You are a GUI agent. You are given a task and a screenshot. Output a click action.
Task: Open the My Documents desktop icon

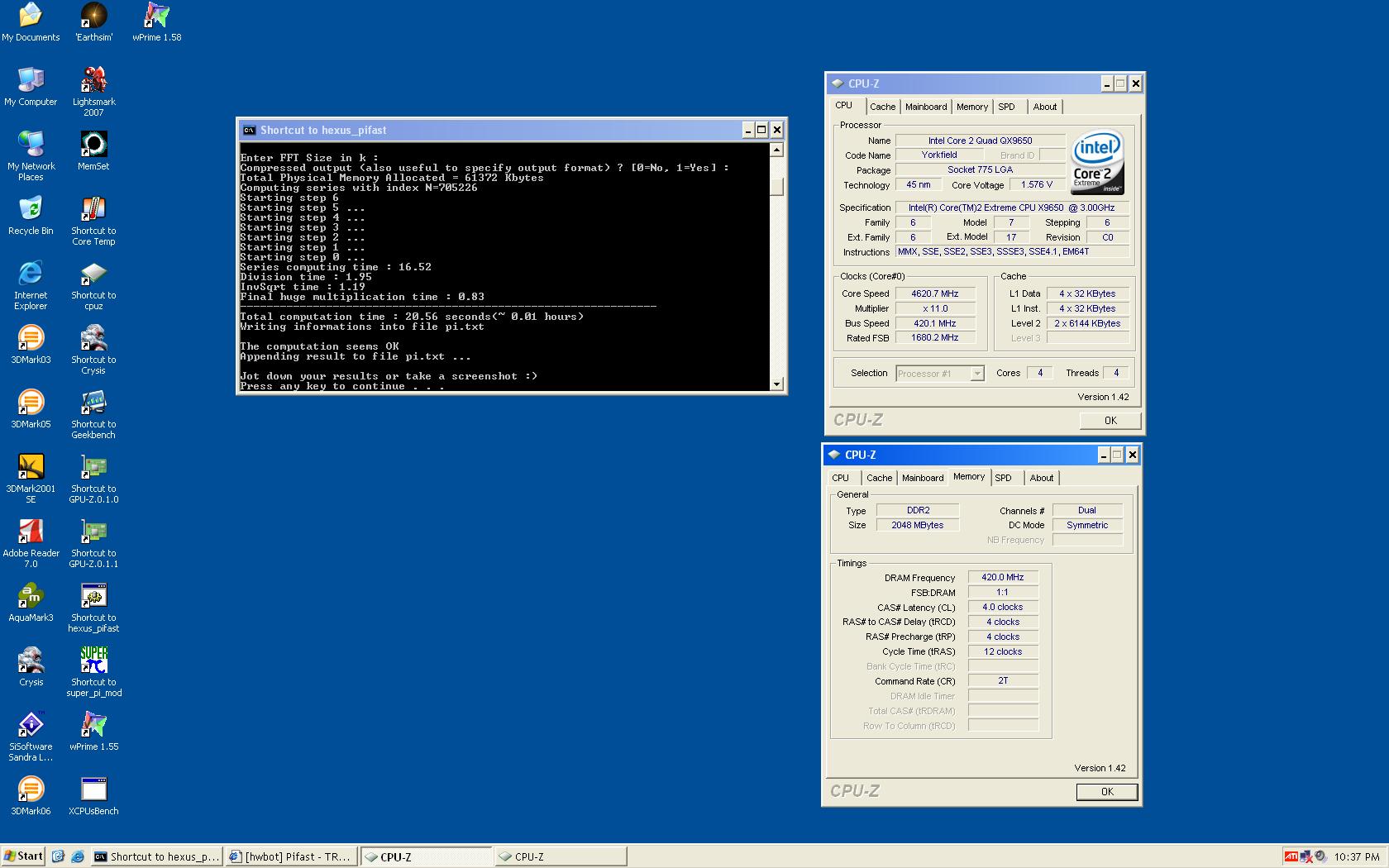pyautogui.click(x=31, y=22)
